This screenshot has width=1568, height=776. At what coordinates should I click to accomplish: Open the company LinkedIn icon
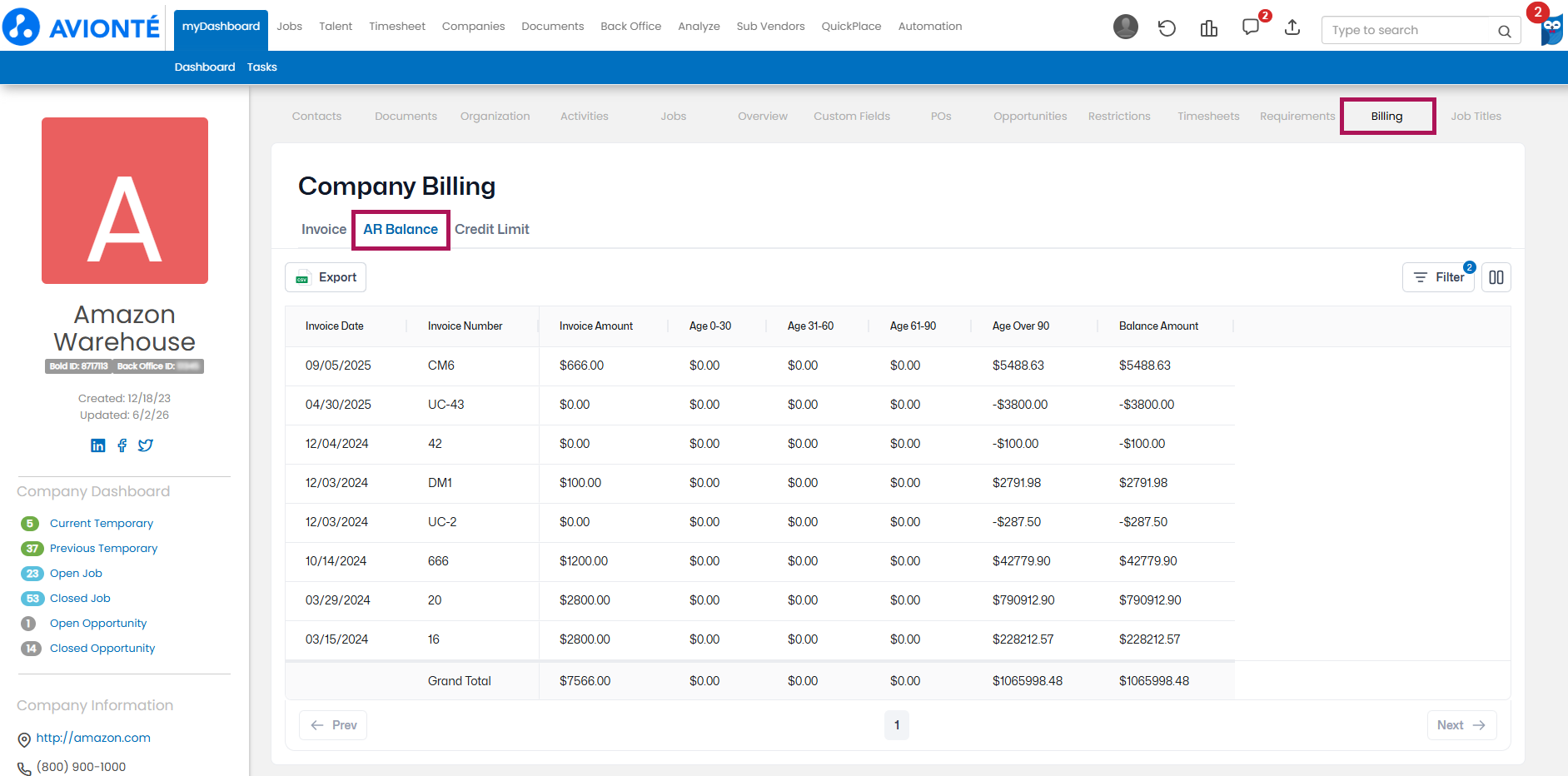98,445
